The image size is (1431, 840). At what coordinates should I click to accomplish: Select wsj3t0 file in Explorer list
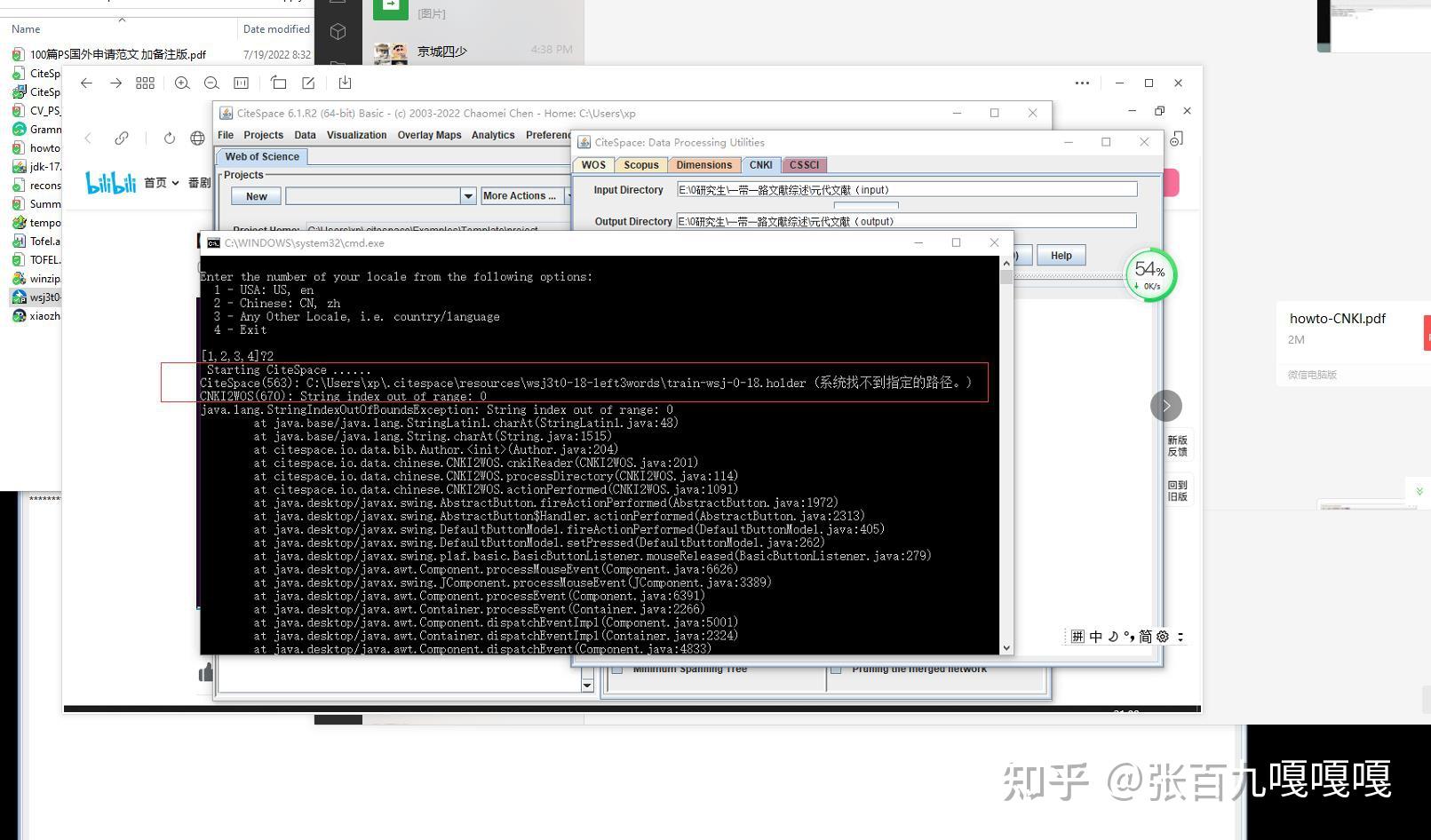point(36,297)
